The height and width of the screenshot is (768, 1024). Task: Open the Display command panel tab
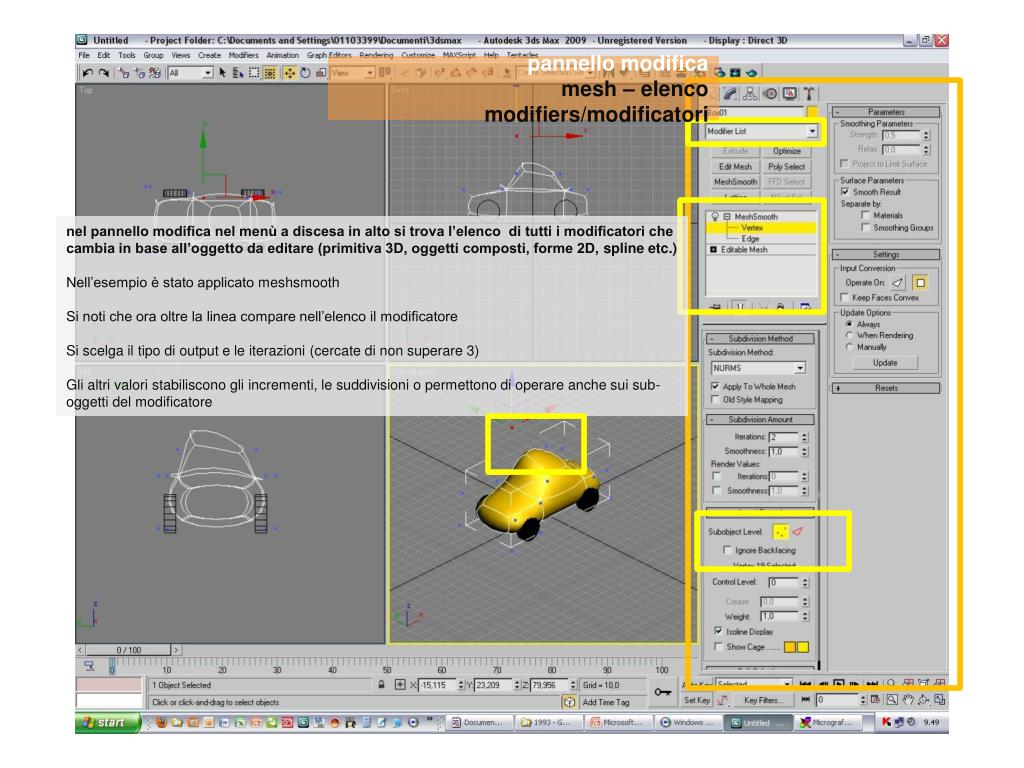[790, 94]
